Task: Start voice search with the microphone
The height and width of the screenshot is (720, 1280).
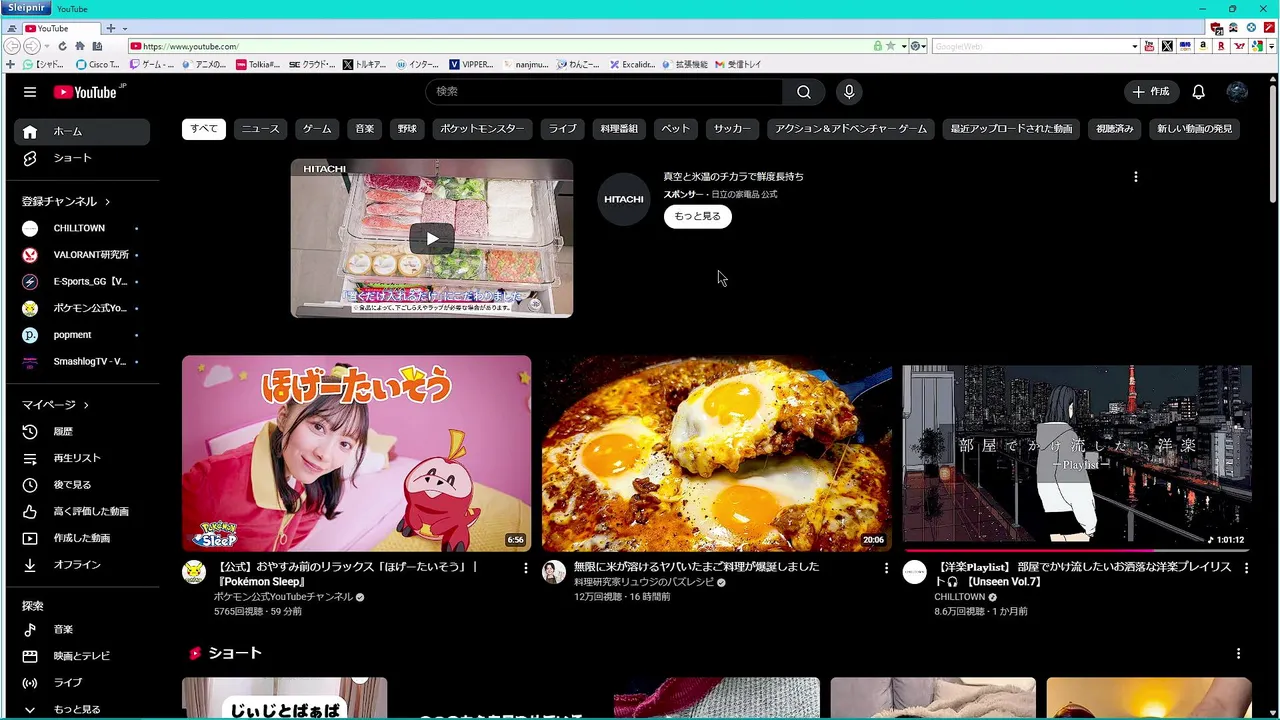Action: click(x=849, y=92)
